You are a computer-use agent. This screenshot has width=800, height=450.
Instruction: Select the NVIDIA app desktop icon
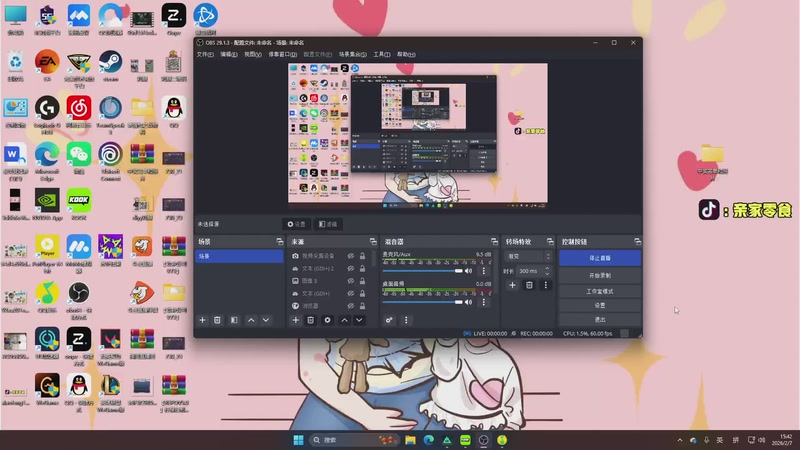[47, 204]
